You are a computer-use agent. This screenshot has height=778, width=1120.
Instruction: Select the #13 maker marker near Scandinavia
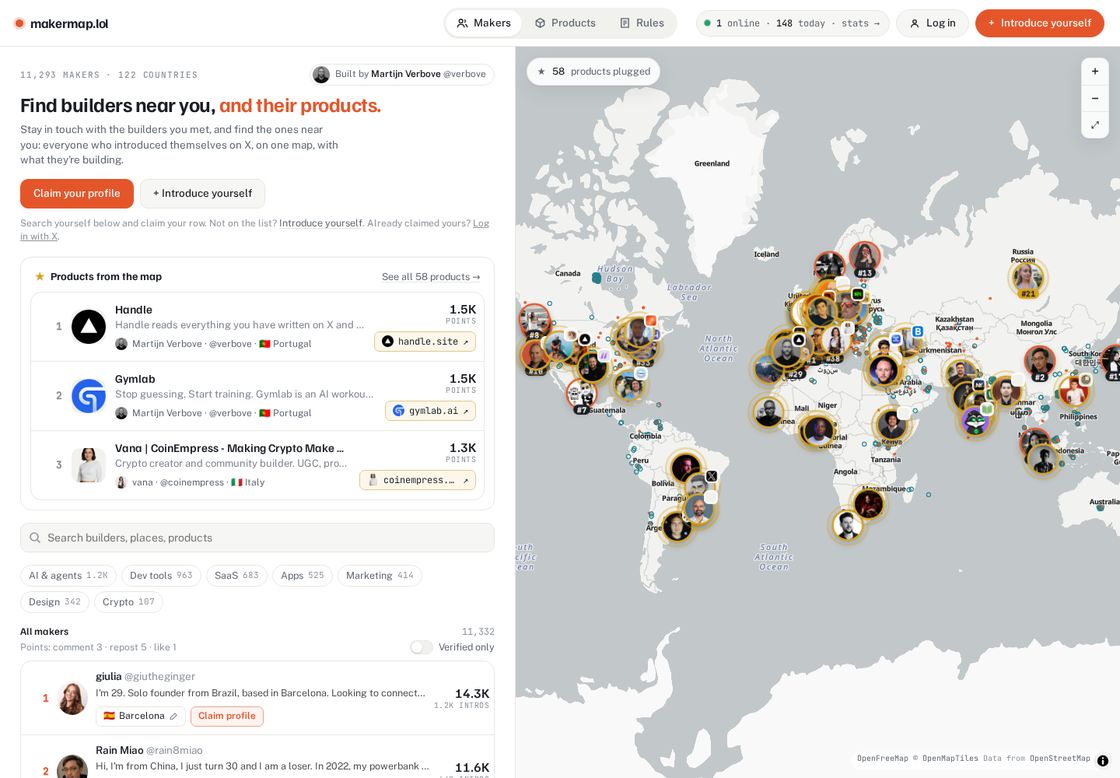pos(864,258)
